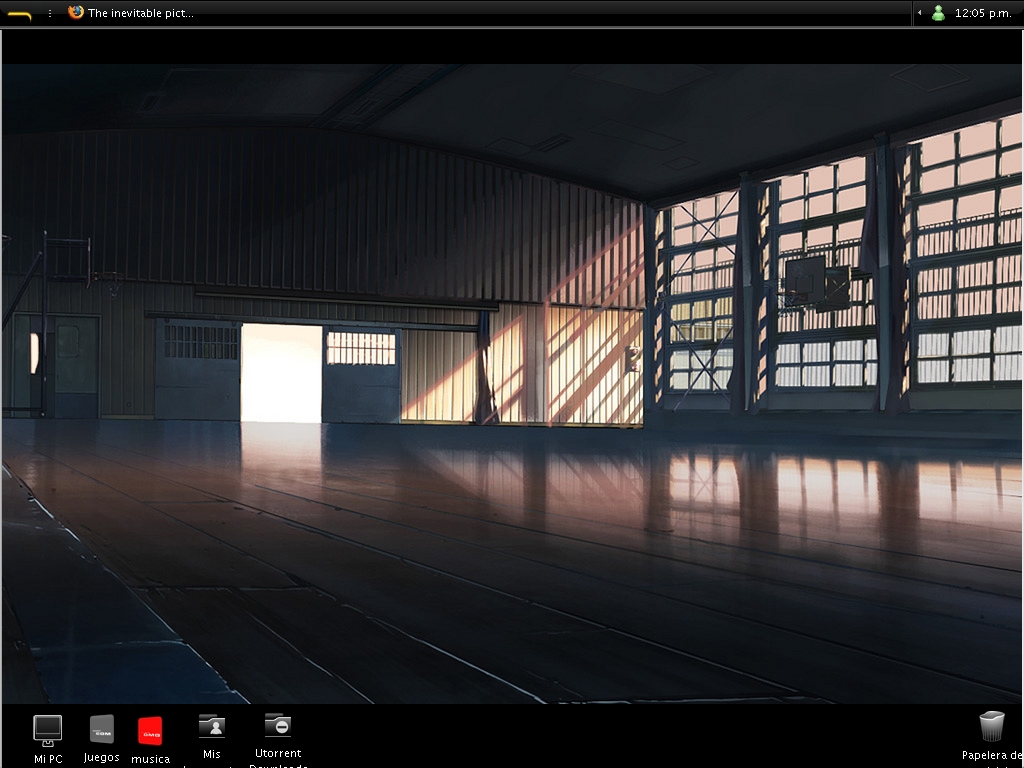The width and height of the screenshot is (1024, 768).
Task: Open the 12:05 p.m. clock
Action: click(982, 13)
